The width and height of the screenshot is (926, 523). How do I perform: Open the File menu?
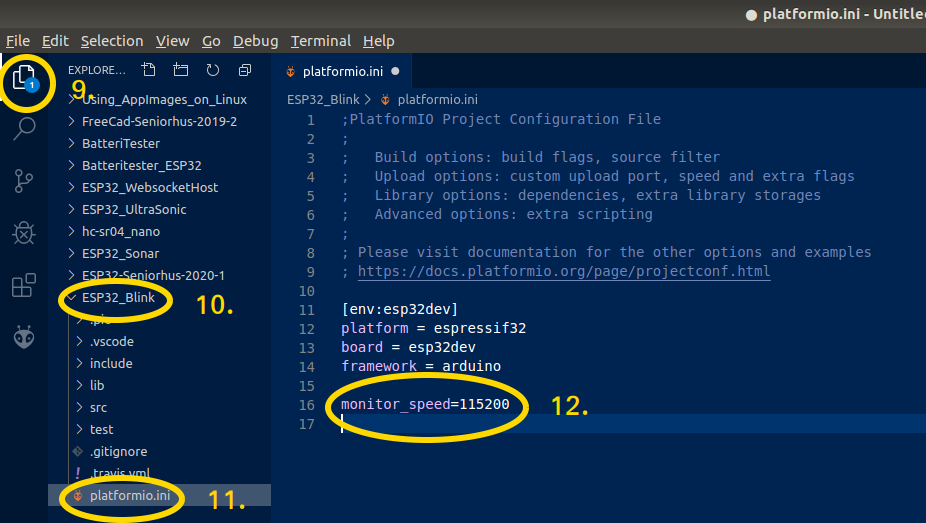[x=18, y=41]
